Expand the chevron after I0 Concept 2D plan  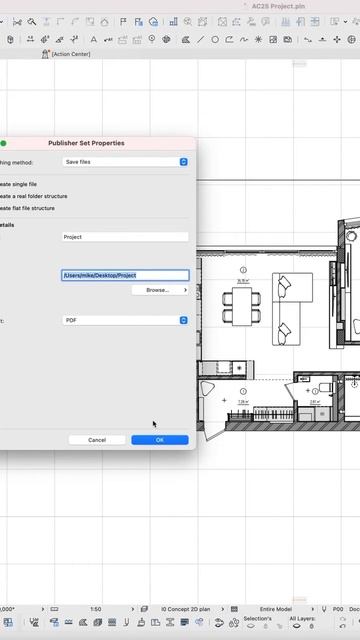tap(222, 609)
